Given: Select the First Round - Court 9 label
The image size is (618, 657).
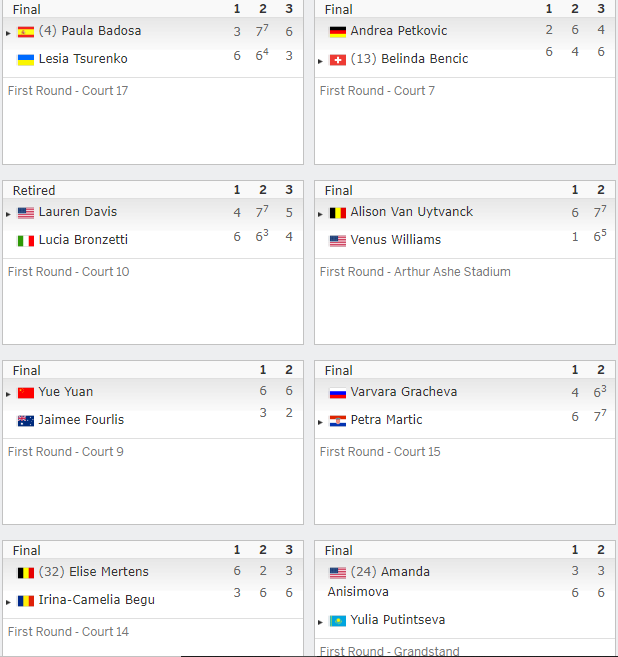Looking at the screenshot, I should coord(66,452).
